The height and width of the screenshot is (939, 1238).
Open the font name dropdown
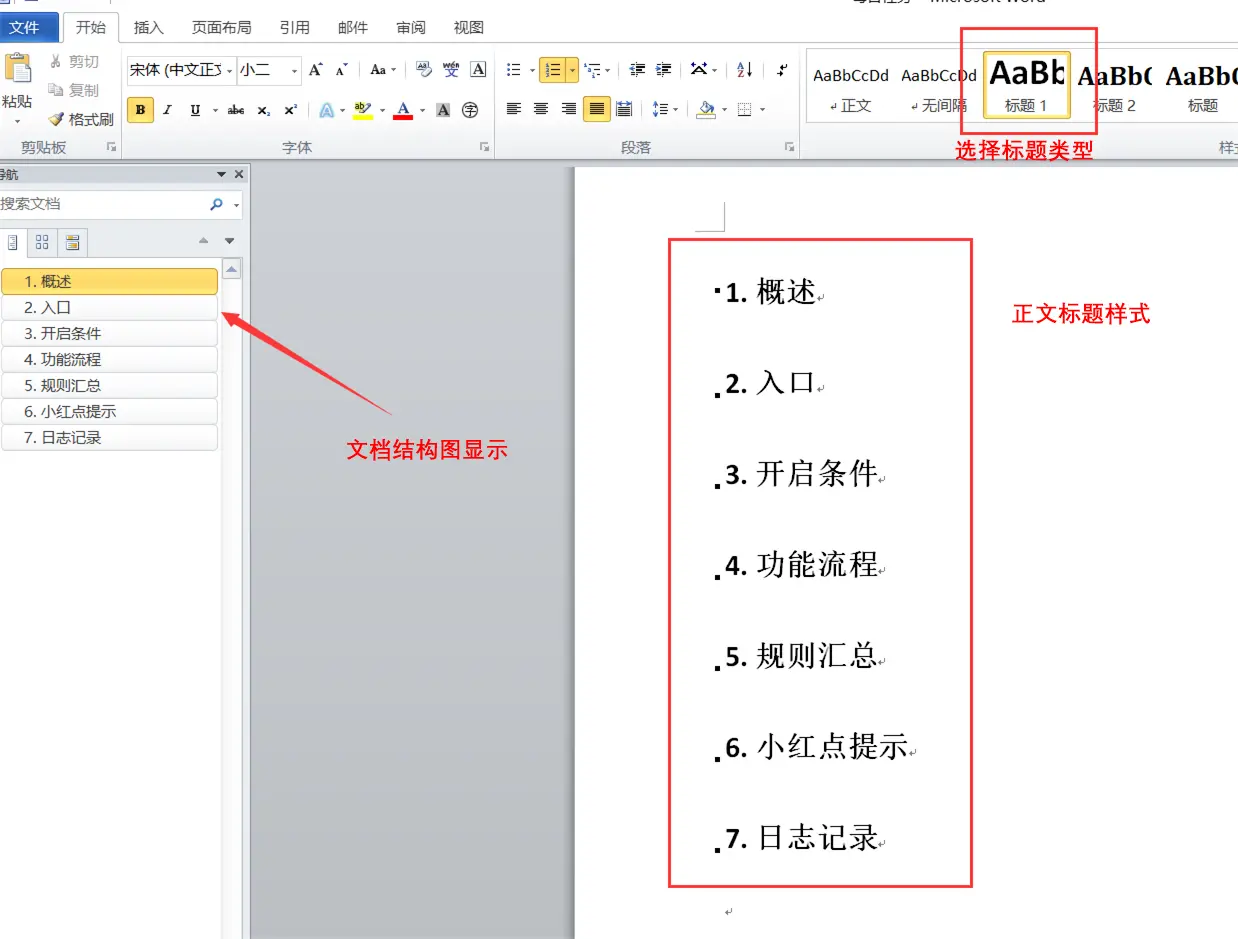click(229, 70)
